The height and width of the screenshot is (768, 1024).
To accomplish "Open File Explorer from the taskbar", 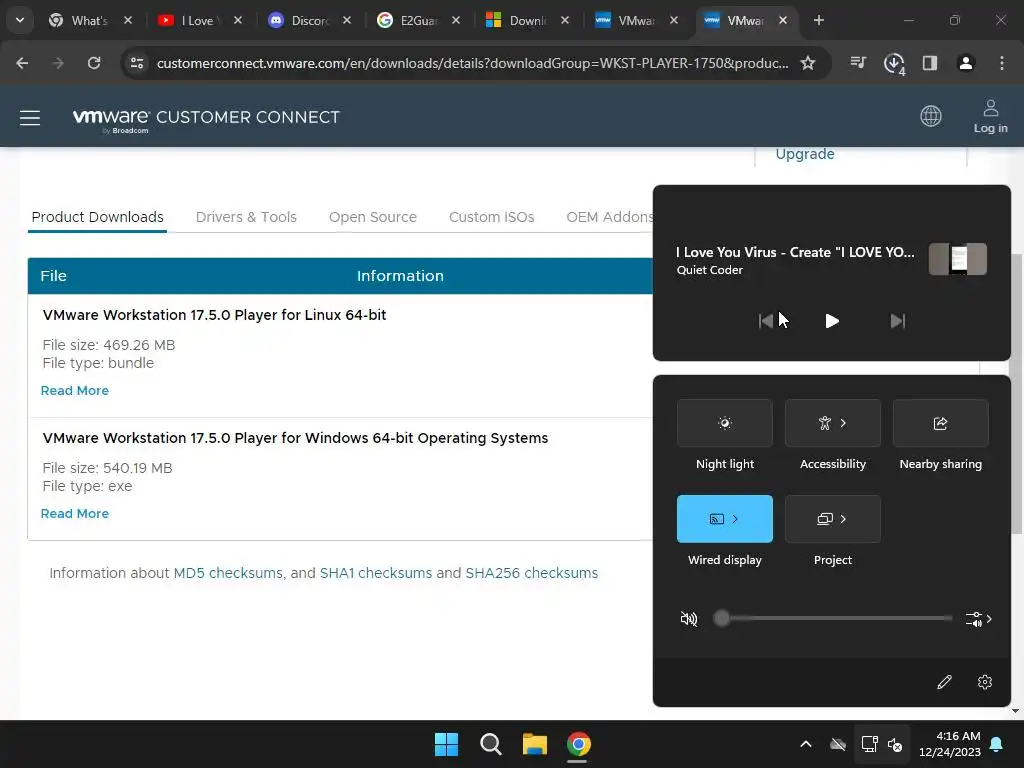I will 534,744.
